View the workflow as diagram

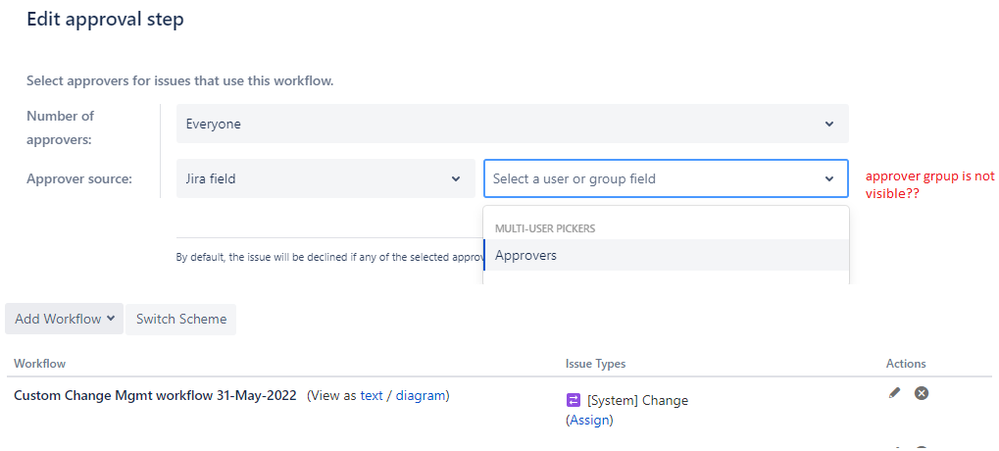pos(422,395)
